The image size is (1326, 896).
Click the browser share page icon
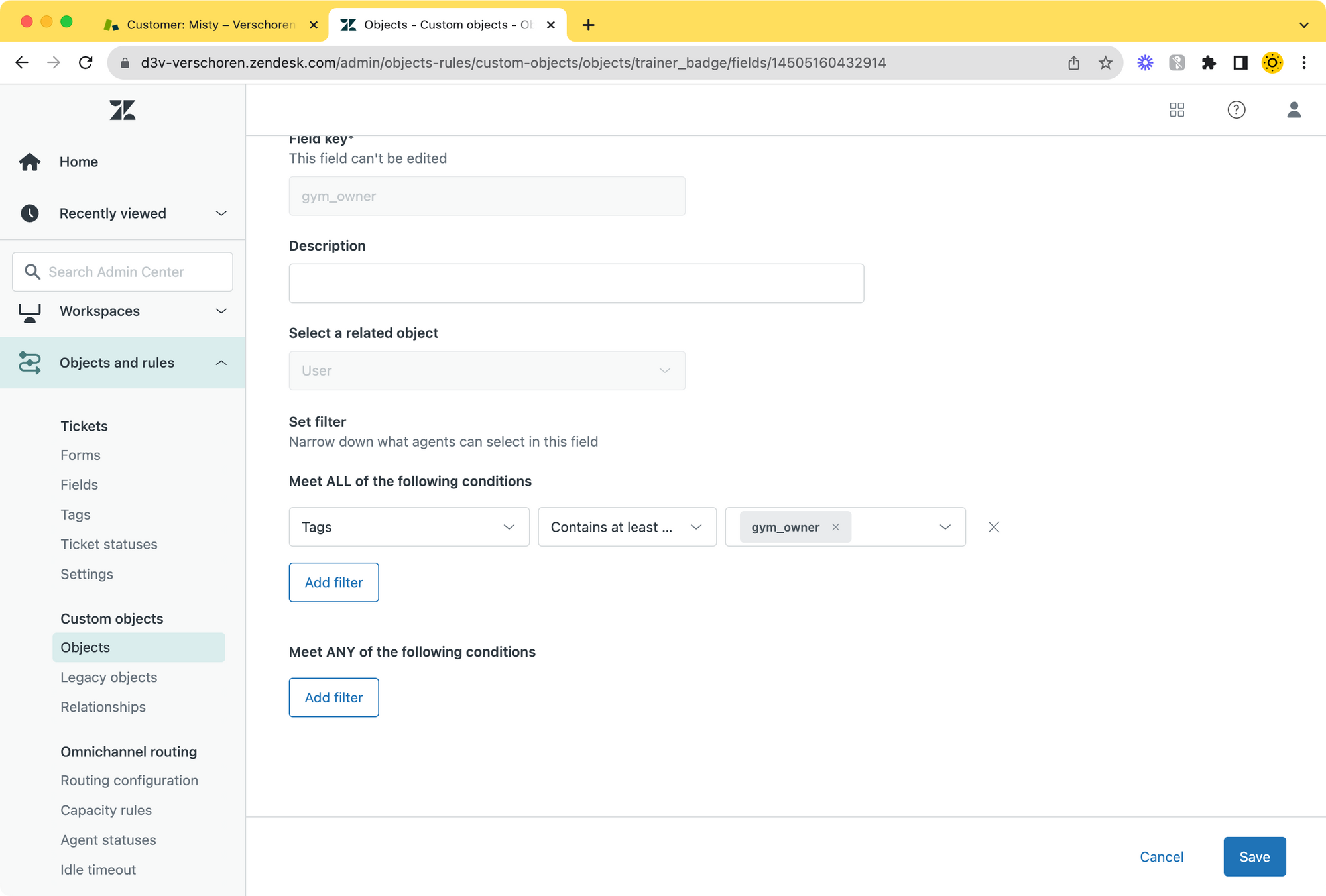(x=1073, y=63)
